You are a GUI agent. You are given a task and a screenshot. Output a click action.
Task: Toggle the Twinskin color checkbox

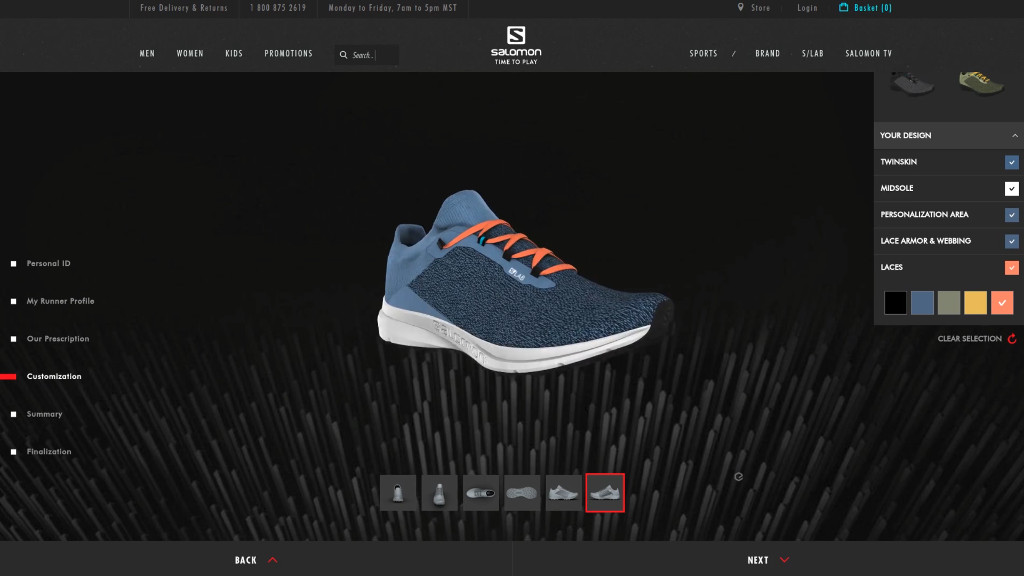(1011, 162)
